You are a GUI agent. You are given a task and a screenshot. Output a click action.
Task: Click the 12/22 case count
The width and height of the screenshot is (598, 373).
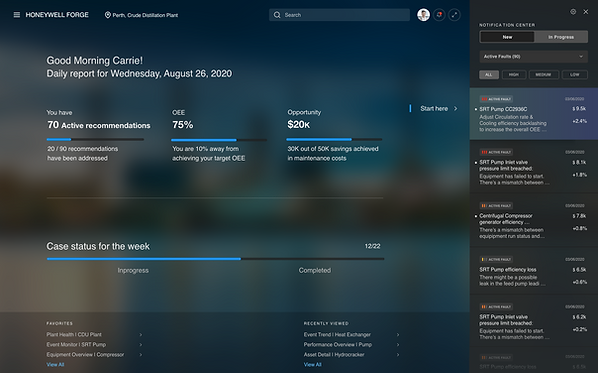click(x=372, y=246)
